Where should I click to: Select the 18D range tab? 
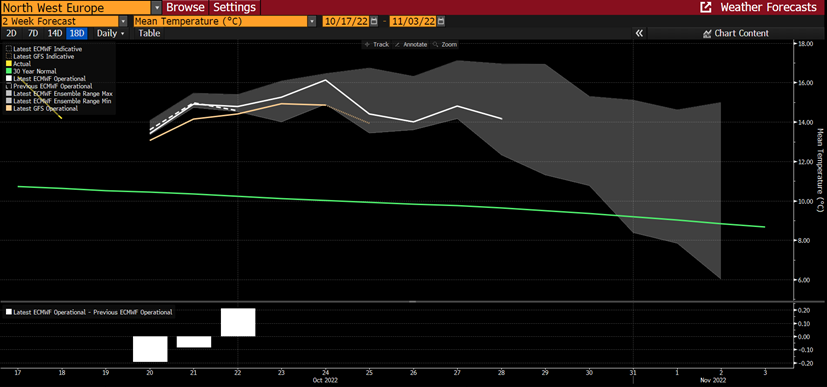tap(77, 33)
